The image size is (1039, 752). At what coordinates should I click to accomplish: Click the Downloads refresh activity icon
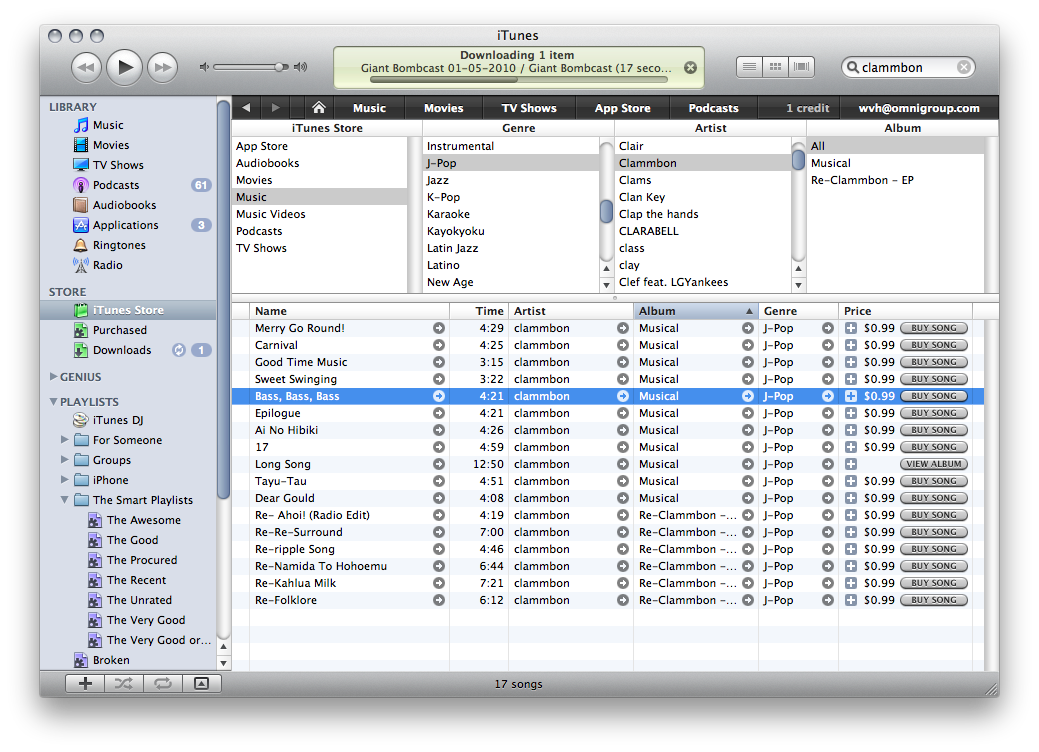point(179,350)
